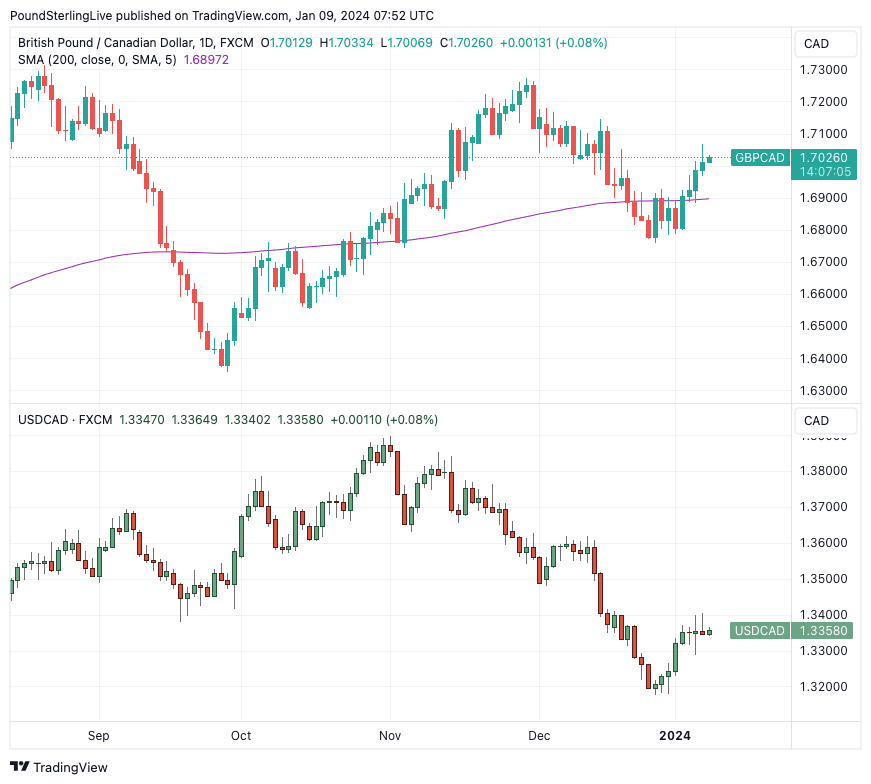Click the Sep label on the time axis
871x784 pixels.
pyautogui.click(x=98, y=736)
